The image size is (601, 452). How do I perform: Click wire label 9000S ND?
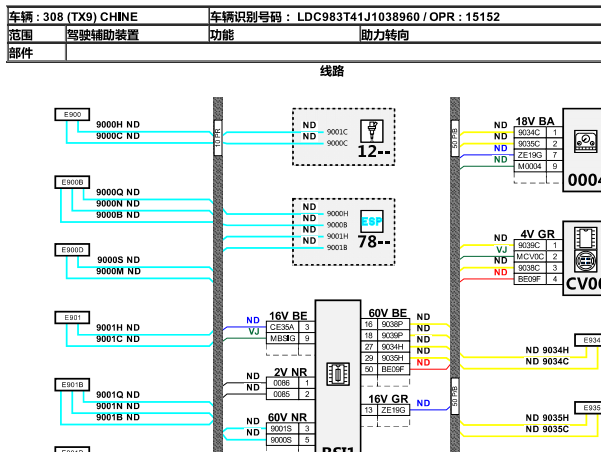tap(118, 260)
